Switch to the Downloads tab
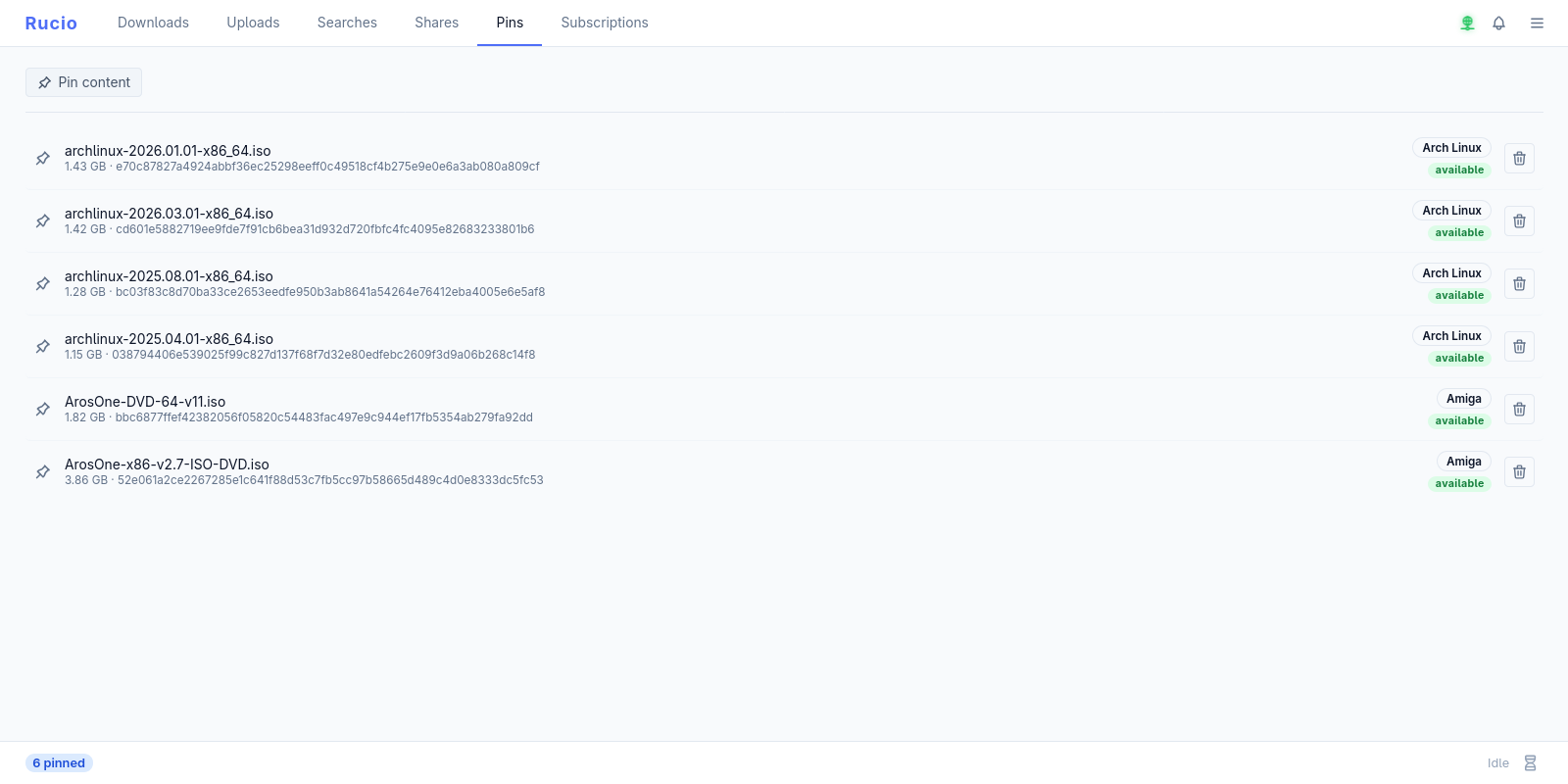The image size is (1568, 784). [x=153, y=23]
